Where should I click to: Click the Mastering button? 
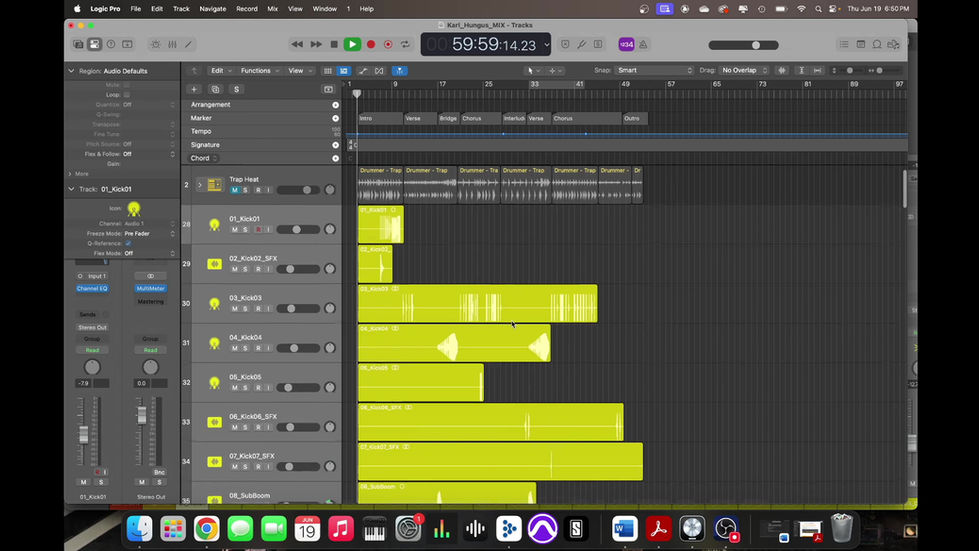tap(150, 301)
